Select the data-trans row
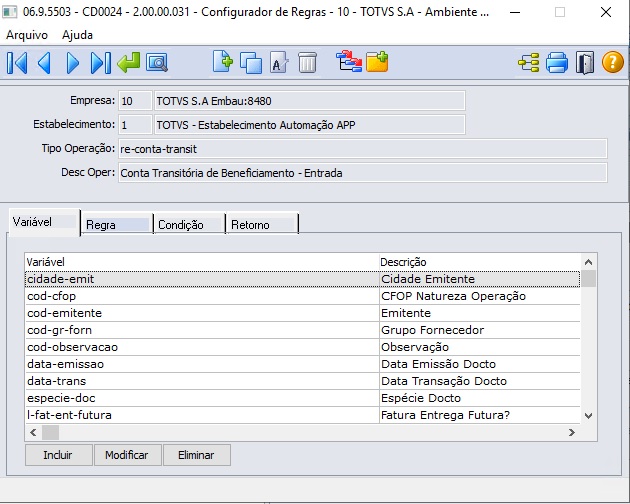Image resolution: width=630 pixels, height=504 pixels. tap(303, 381)
